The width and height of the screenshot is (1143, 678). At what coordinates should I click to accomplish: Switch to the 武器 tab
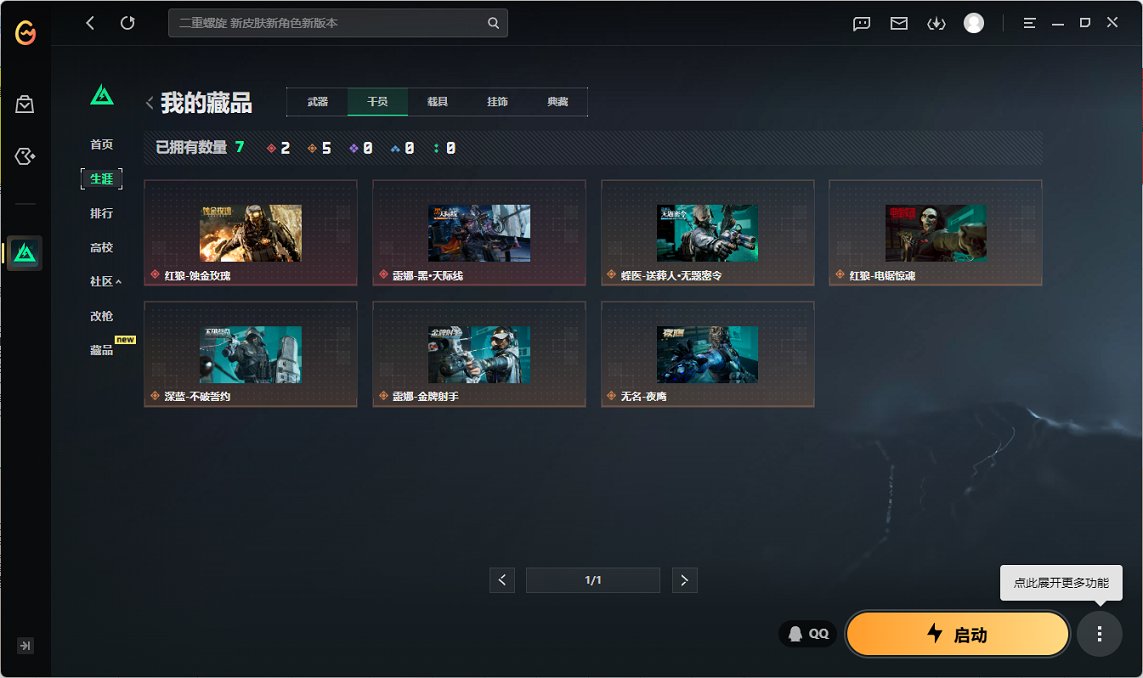click(317, 101)
